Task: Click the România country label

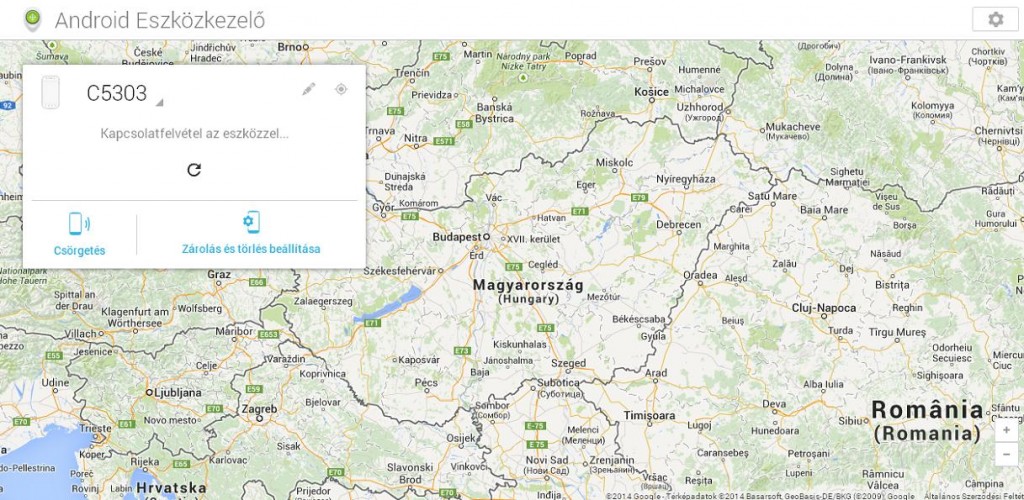Action: 926,420
